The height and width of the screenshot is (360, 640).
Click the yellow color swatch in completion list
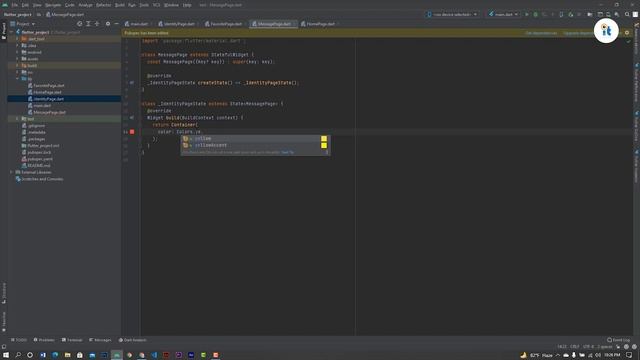pyautogui.click(x=324, y=139)
